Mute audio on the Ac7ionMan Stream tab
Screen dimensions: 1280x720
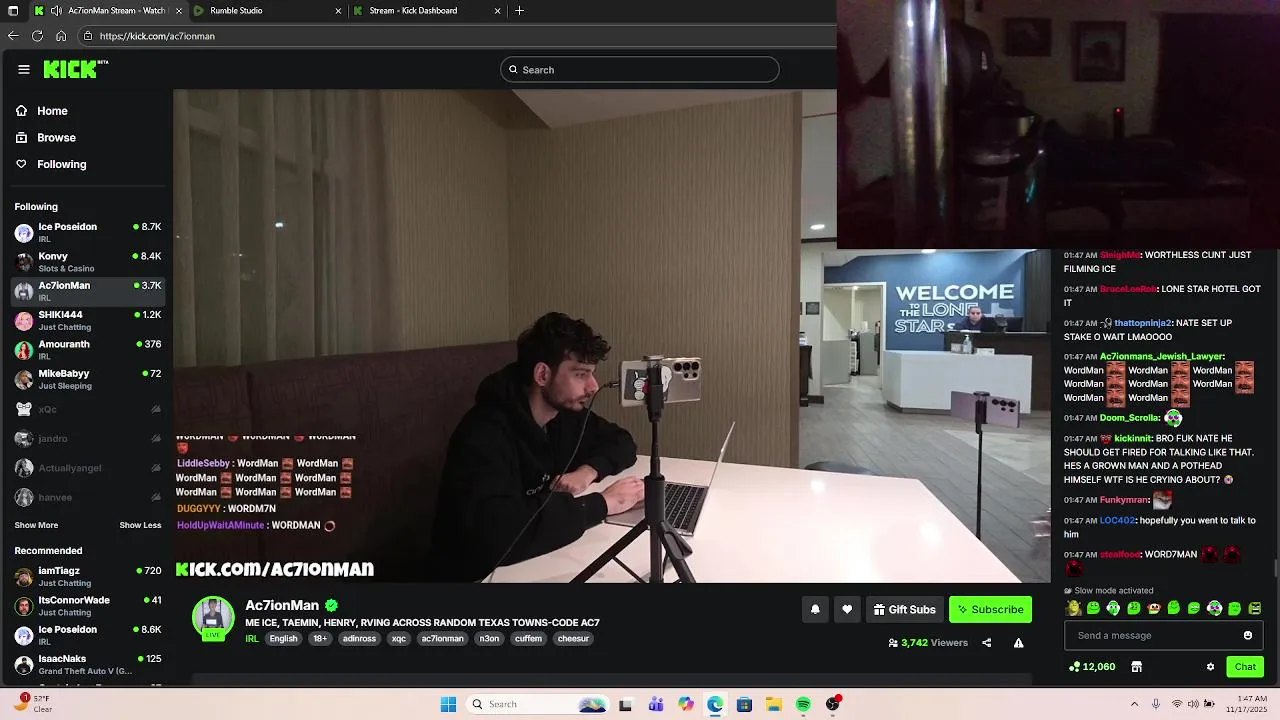point(55,11)
